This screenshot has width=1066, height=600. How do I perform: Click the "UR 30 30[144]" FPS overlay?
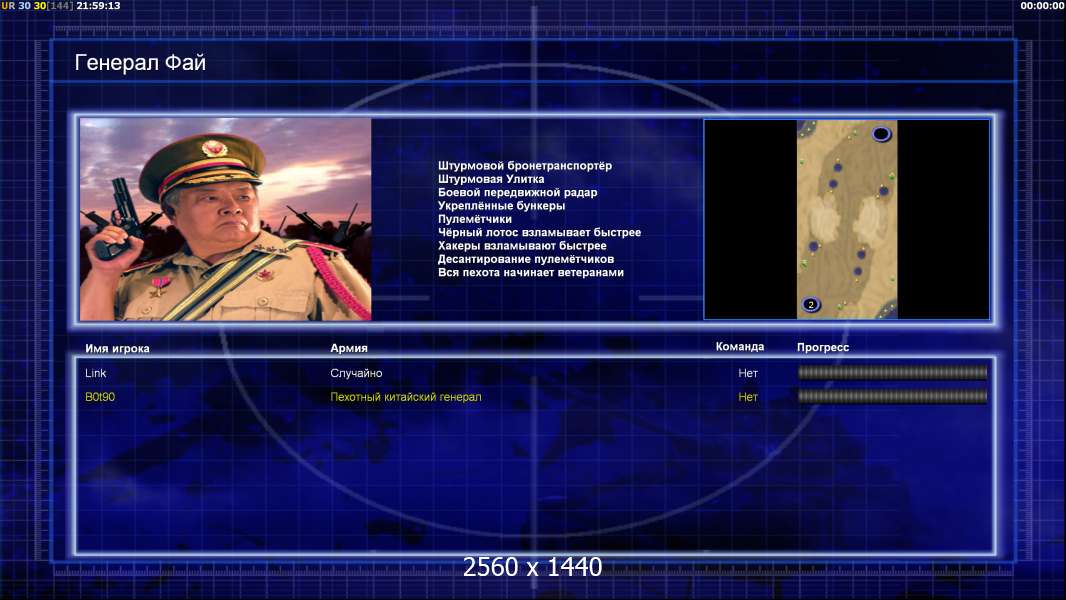37,5
